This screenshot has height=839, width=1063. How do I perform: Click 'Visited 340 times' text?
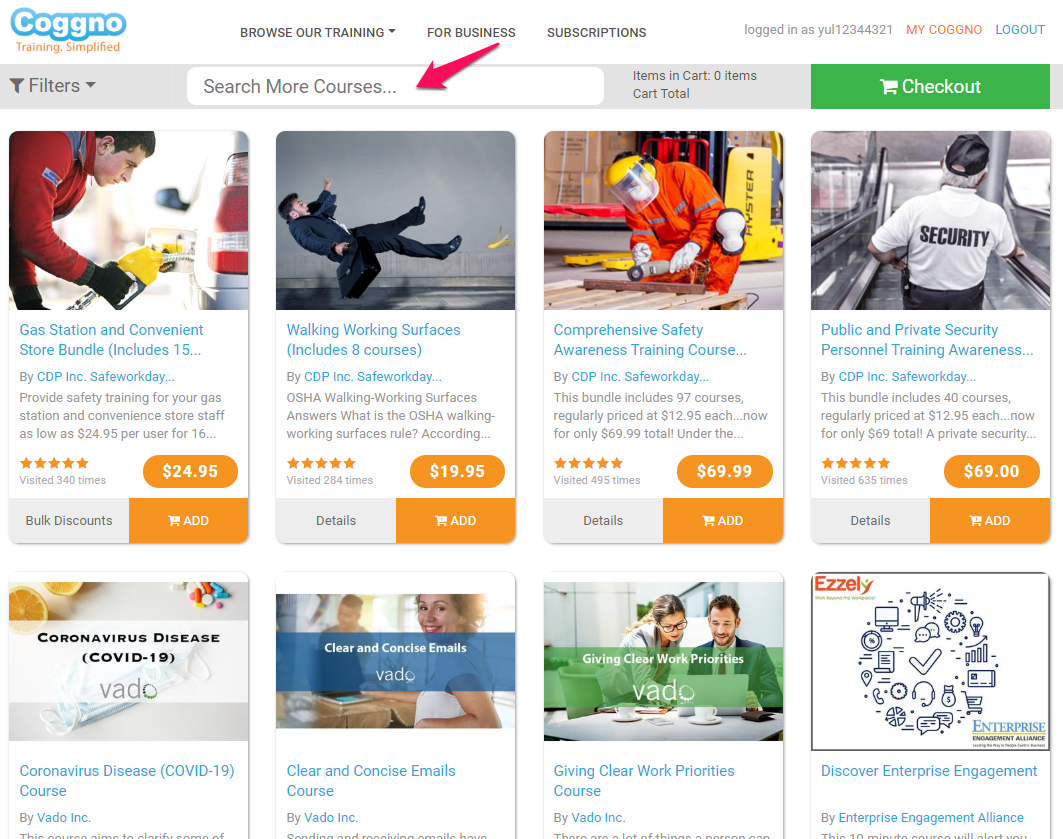pos(62,480)
